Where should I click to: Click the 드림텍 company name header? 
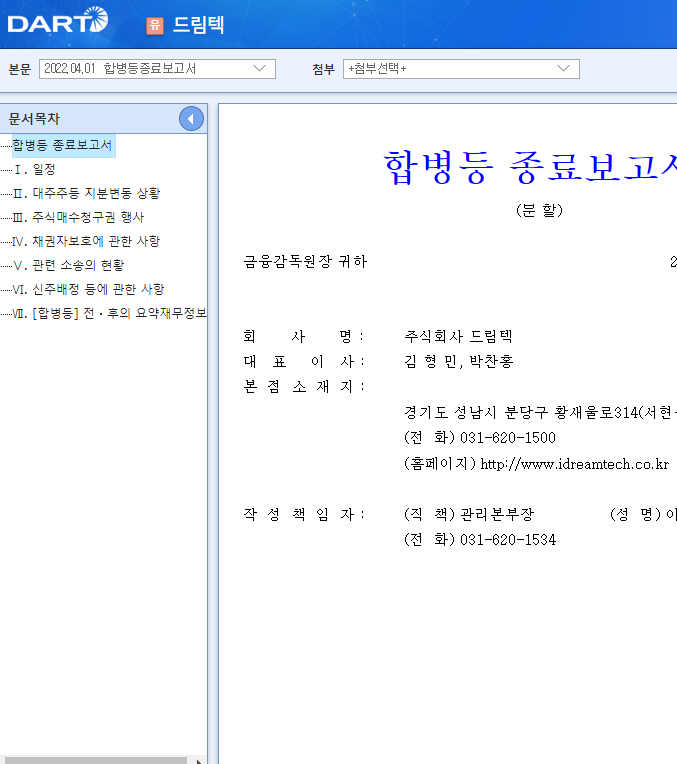click(x=198, y=25)
